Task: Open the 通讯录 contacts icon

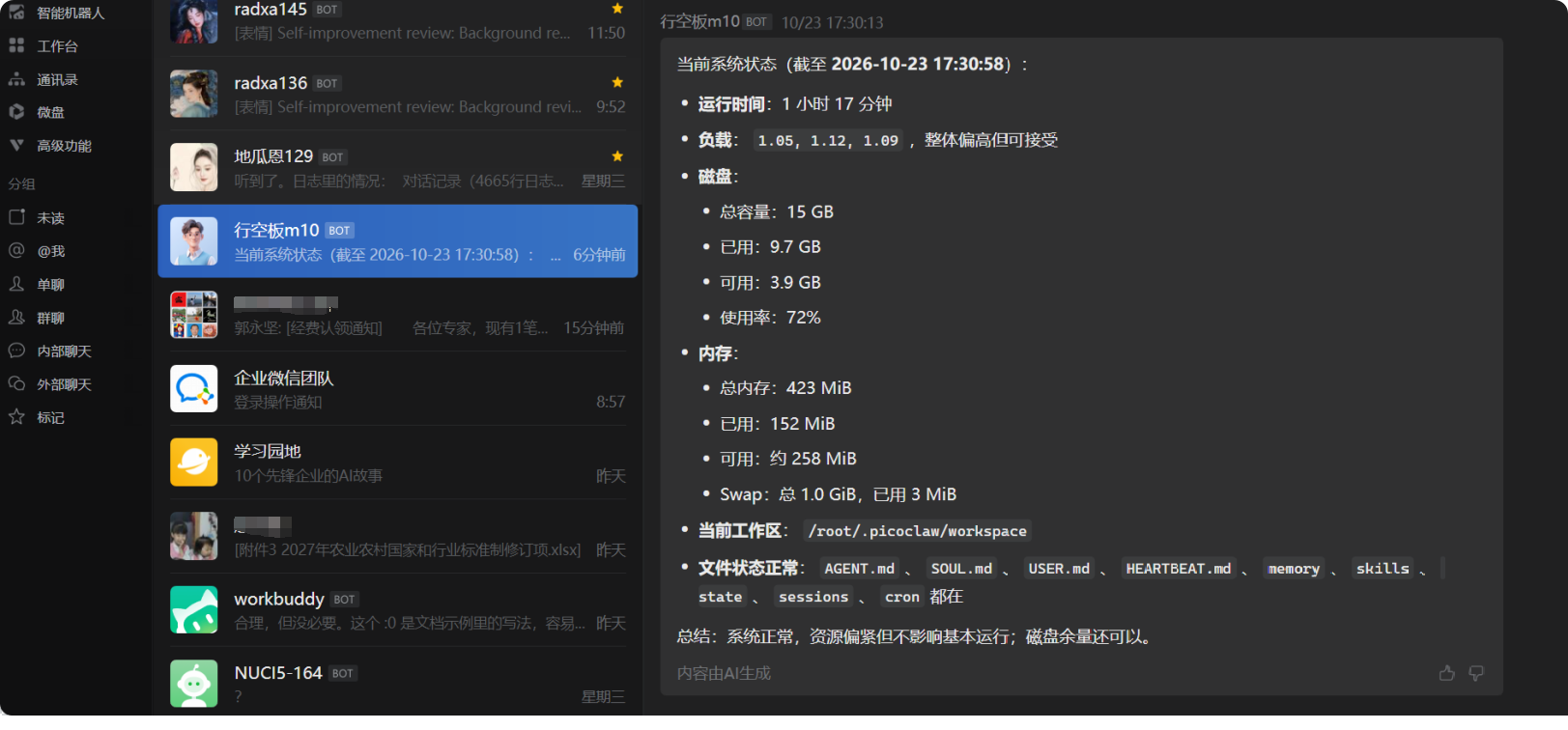Action: pyautogui.click(x=16, y=79)
